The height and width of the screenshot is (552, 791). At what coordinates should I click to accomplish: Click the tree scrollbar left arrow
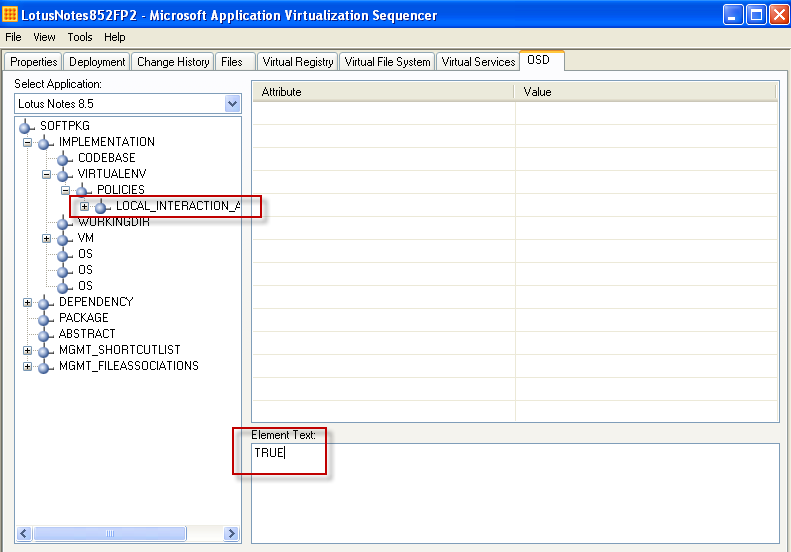pos(24,533)
